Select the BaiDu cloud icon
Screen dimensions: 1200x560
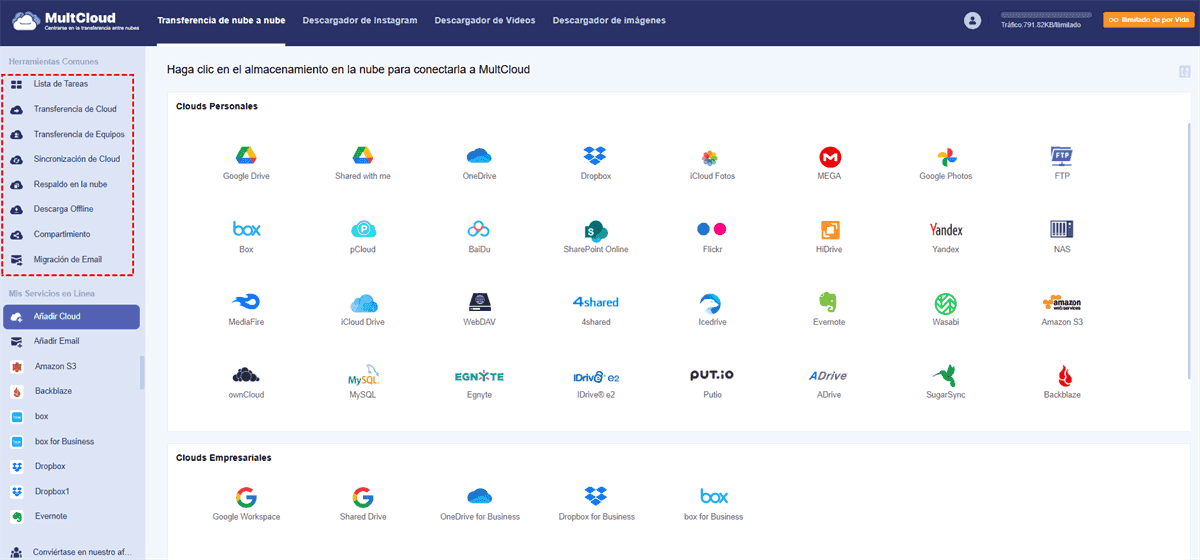pos(479,236)
